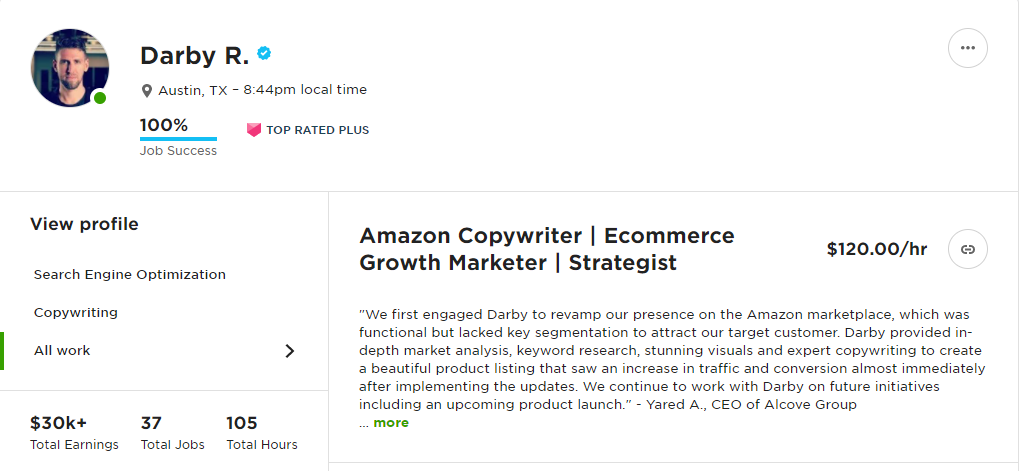Expand the All work chevron arrow
The height and width of the screenshot is (471, 1019).
click(290, 351)
